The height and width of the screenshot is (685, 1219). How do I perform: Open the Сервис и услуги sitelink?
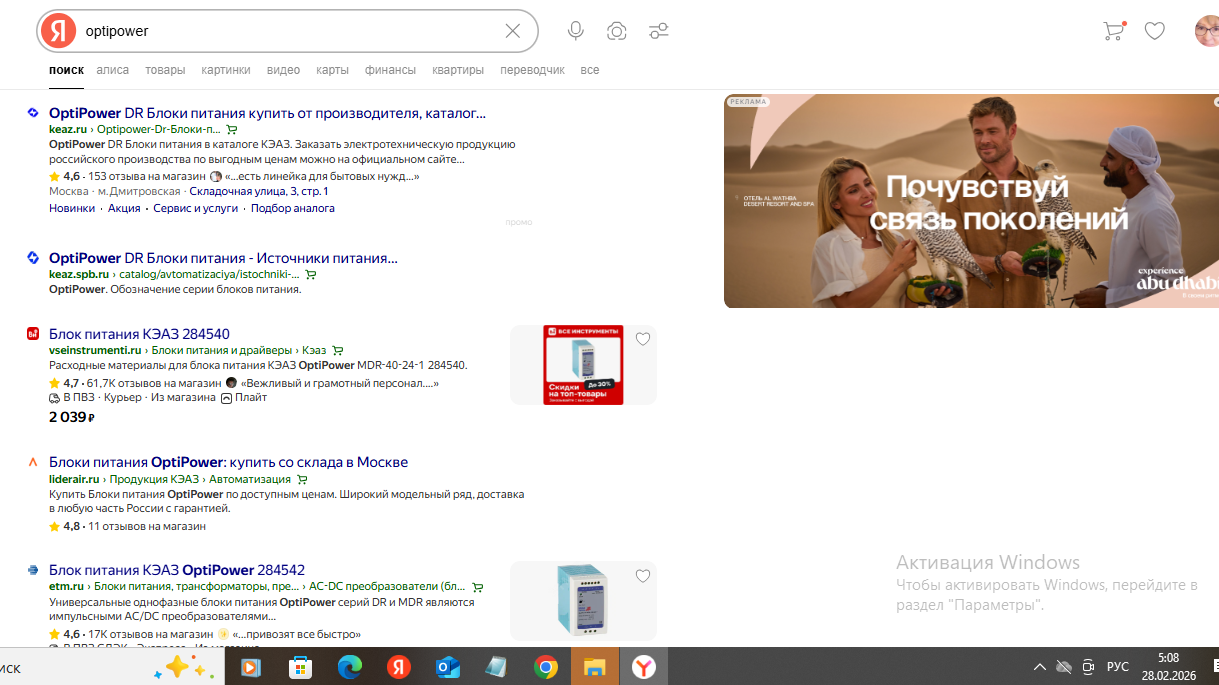(x=196, y=208)
